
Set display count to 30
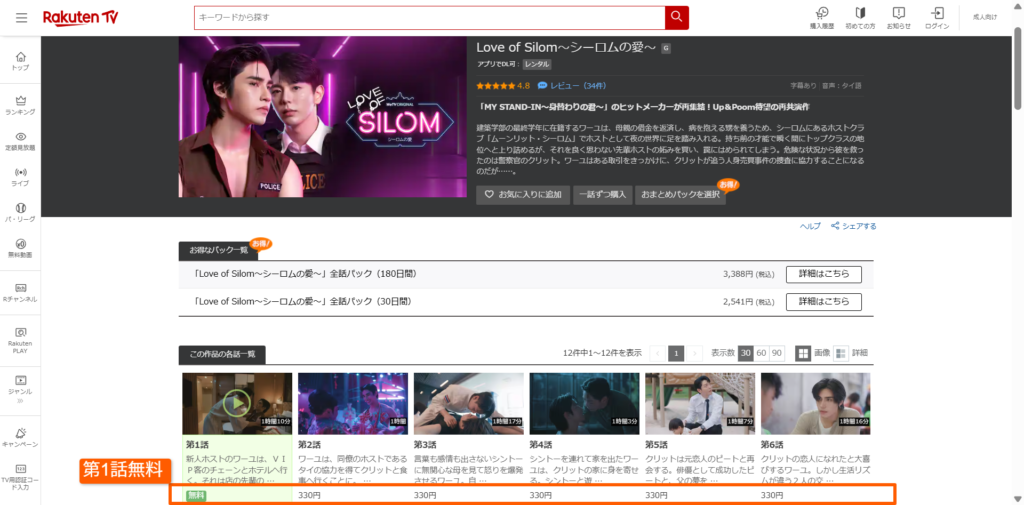pos(745,353)
